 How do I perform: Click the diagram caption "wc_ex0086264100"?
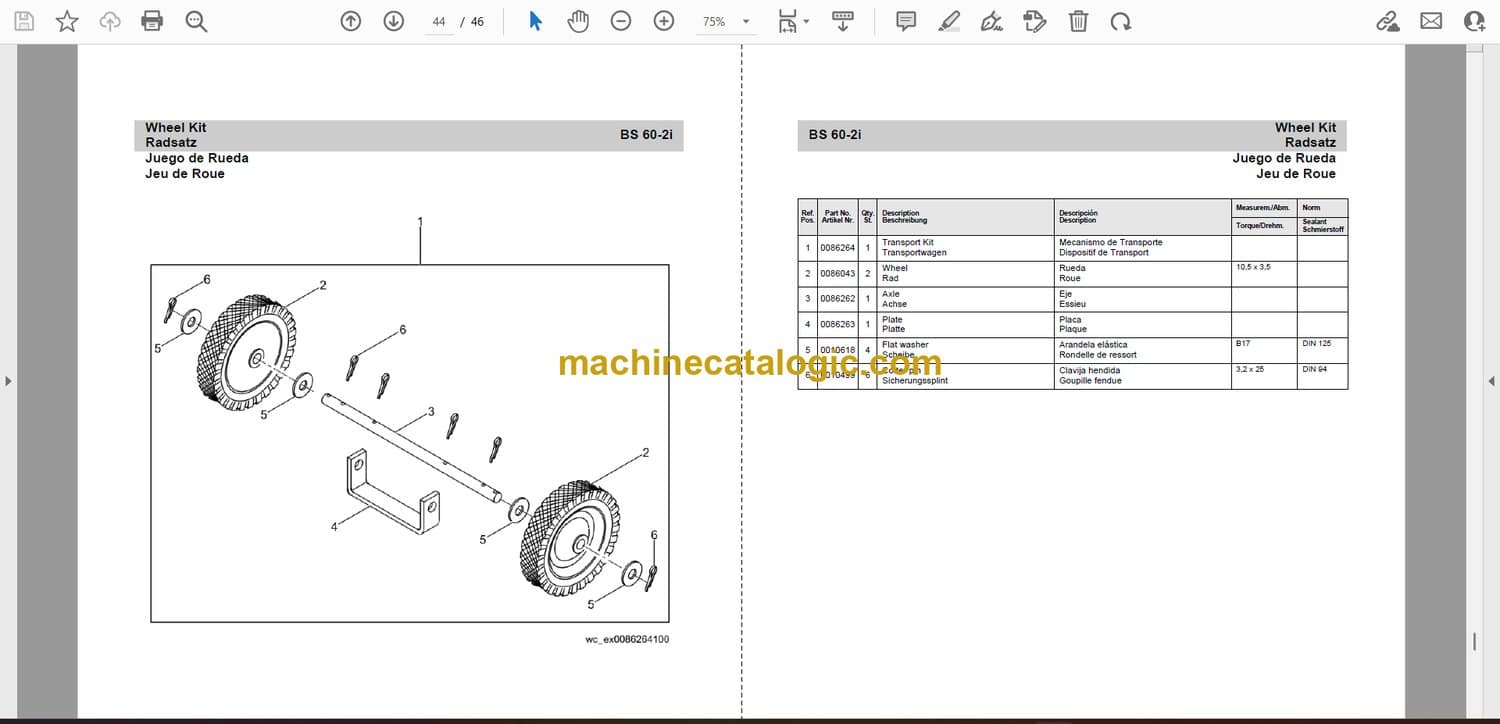tap(627, 640)
